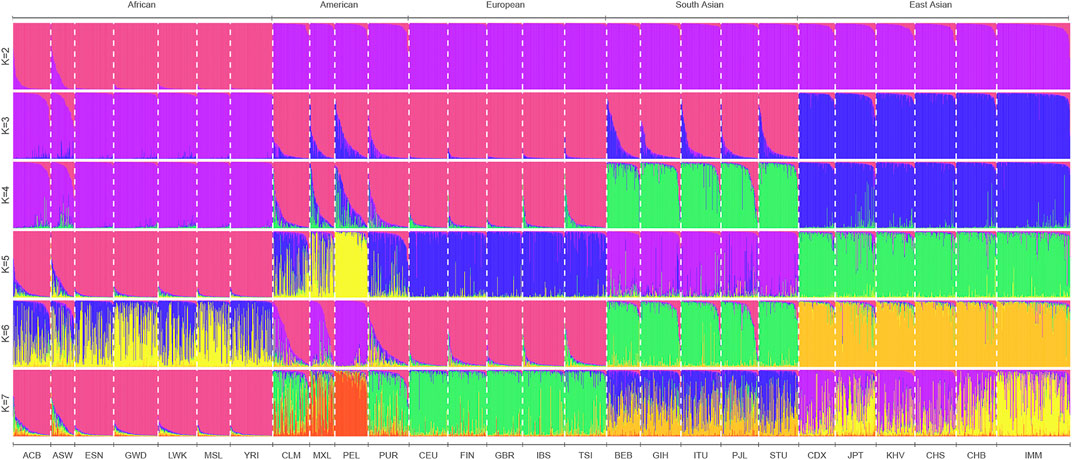1072x460 pixels.
Task: Click the South Asian group heading
Action: [701, 5]
